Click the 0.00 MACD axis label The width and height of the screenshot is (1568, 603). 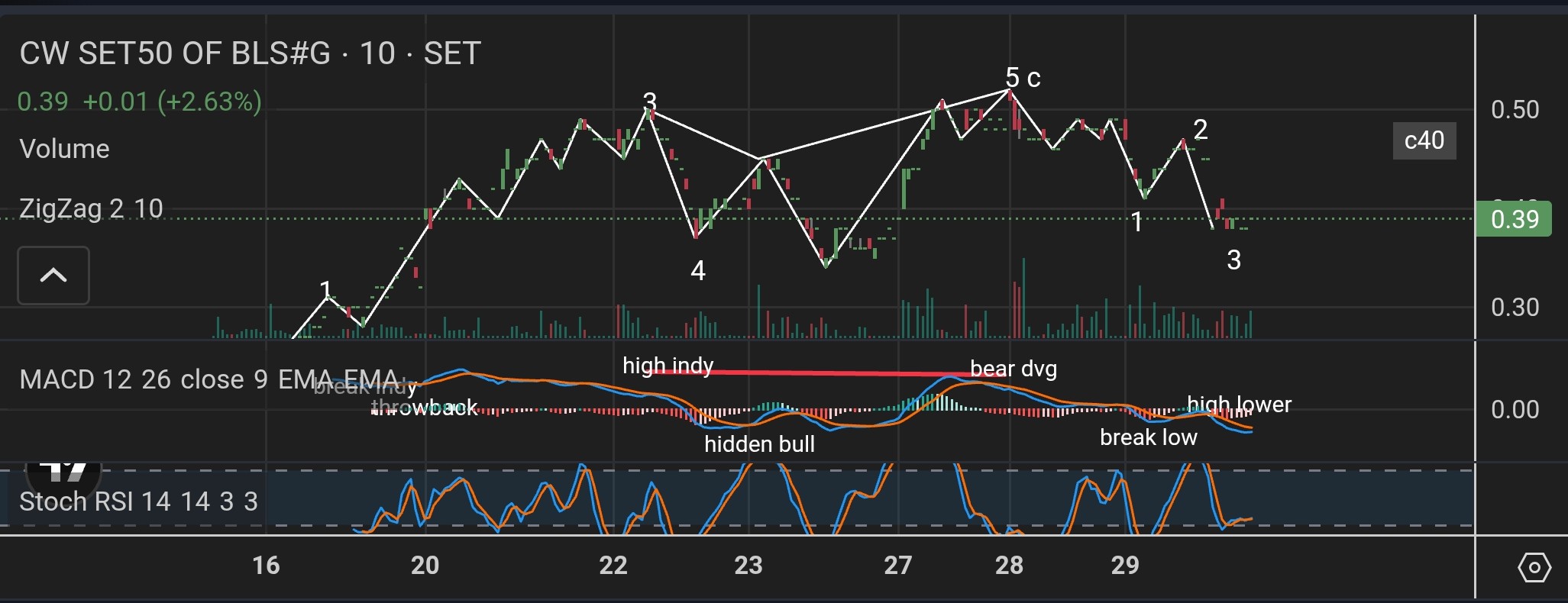pyautogui.click(x=1515, y=410)
